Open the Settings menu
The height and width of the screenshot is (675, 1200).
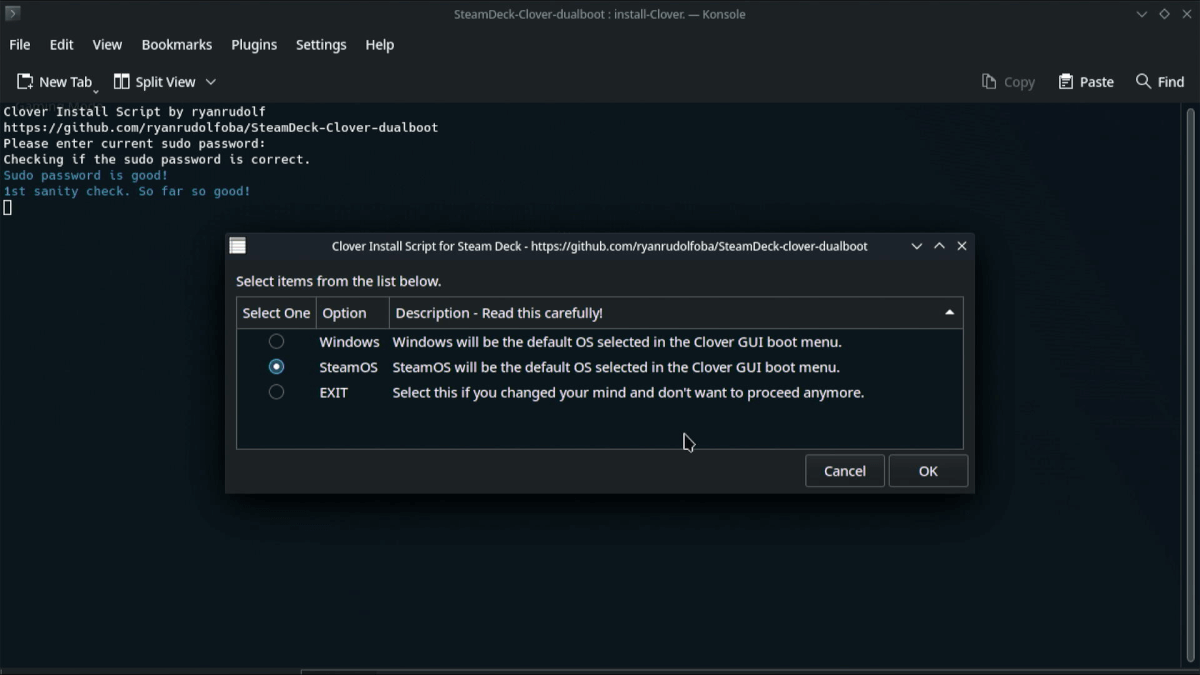[321, 45]
